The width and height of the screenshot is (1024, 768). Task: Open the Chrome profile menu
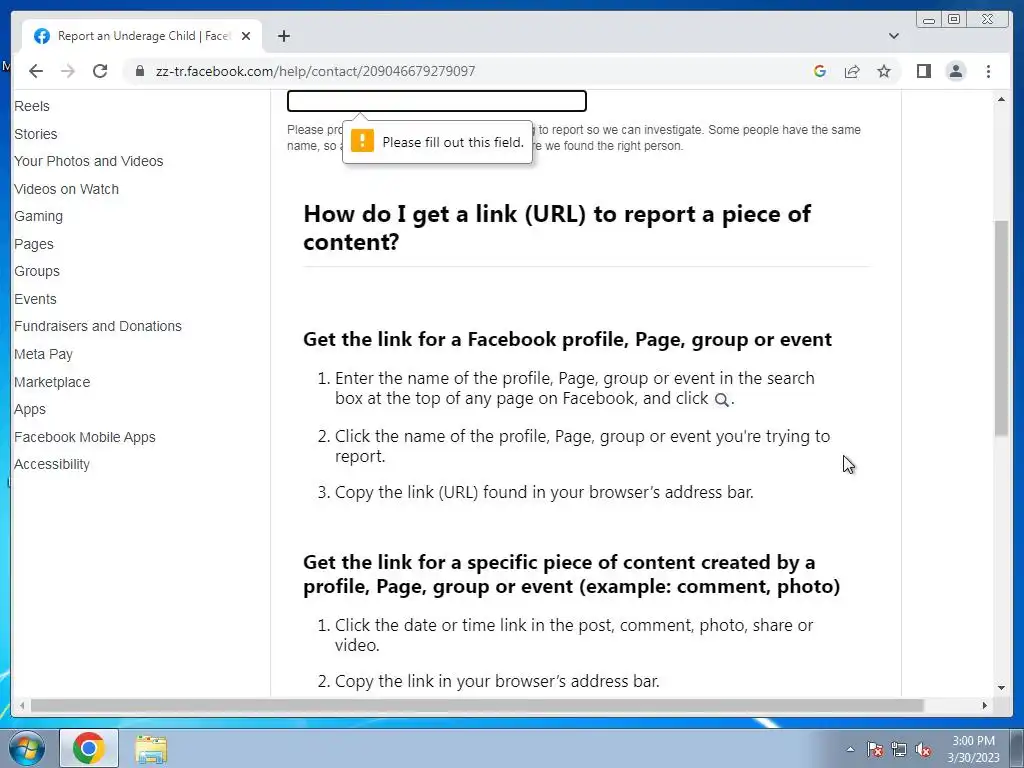(x=955, y=71)
